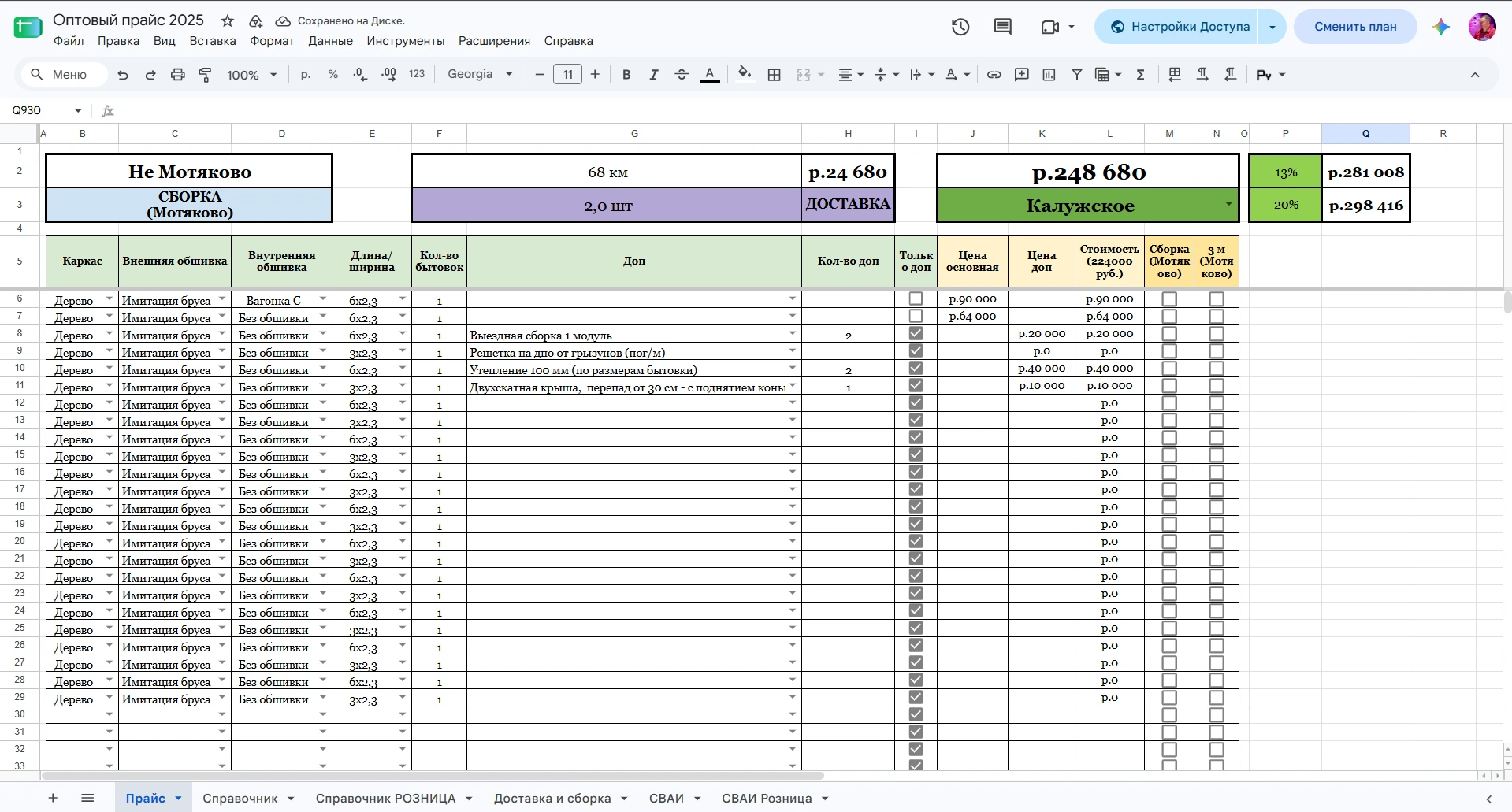The height and width of the screenshot is (812, 1512).
Task: Click the Create filter icon
Action: [x=1076, y=75]
